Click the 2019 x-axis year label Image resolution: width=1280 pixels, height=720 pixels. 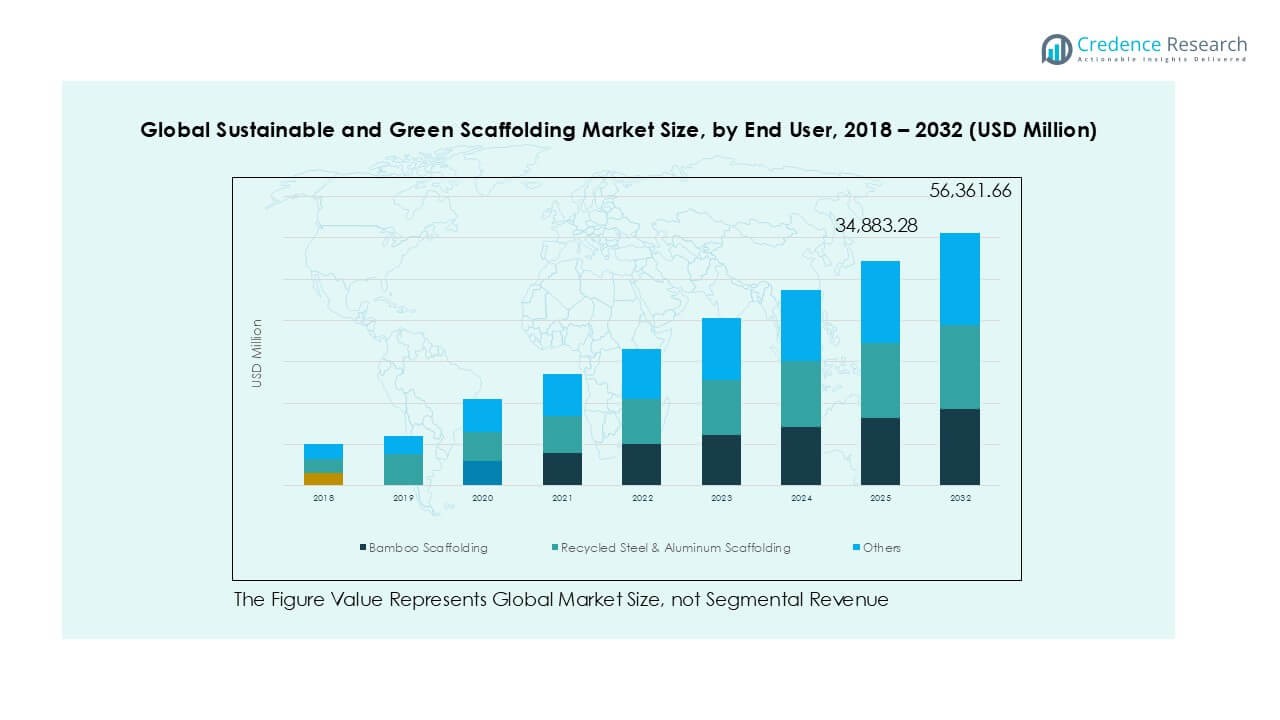click(x=403, y=498)
